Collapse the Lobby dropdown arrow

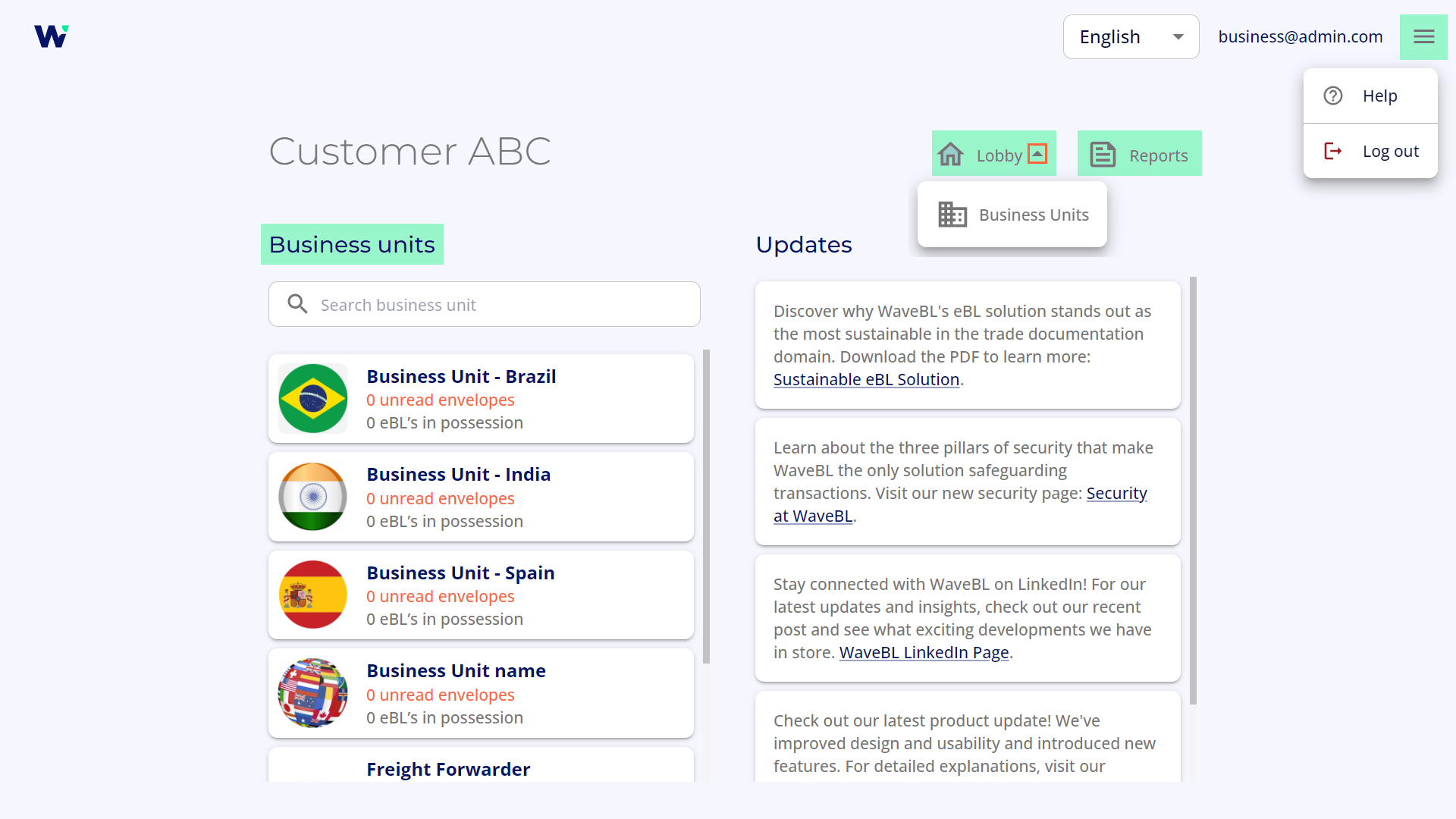pos(1037,154)
